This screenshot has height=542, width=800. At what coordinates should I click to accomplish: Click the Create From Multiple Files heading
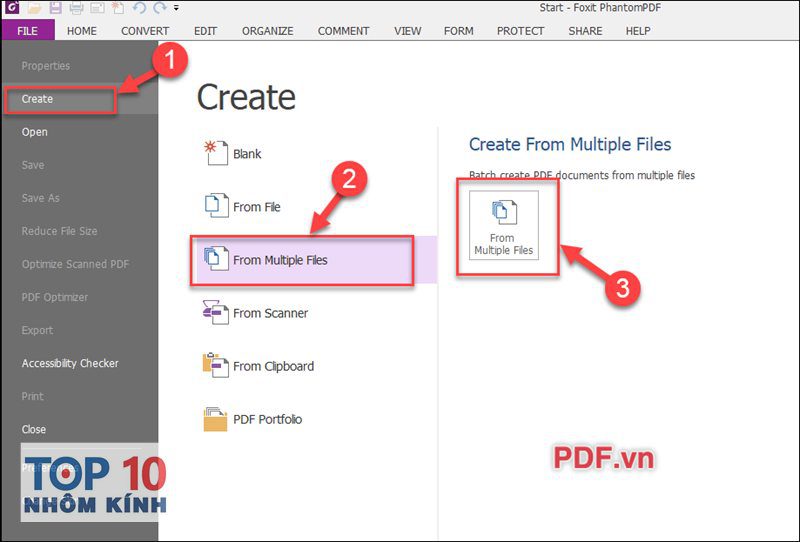pos(570,144)
